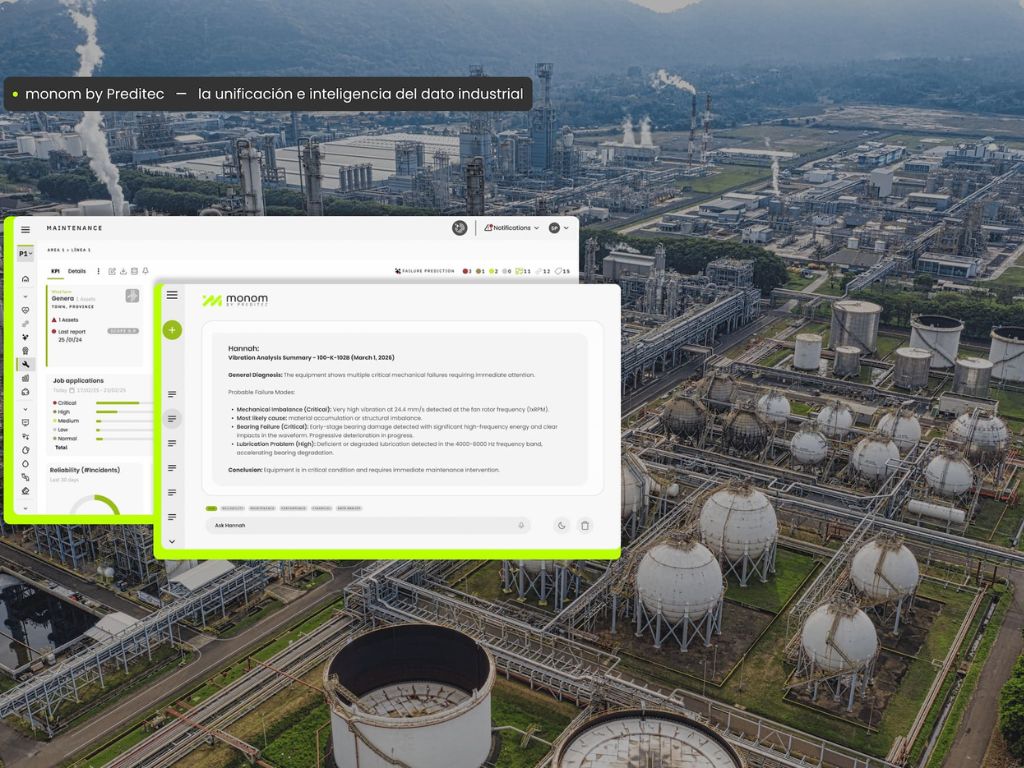Screen dimensions: 1024x768
Task: Expand more conversations chevron in chat sidebar
Action: (x=172, y=541)
